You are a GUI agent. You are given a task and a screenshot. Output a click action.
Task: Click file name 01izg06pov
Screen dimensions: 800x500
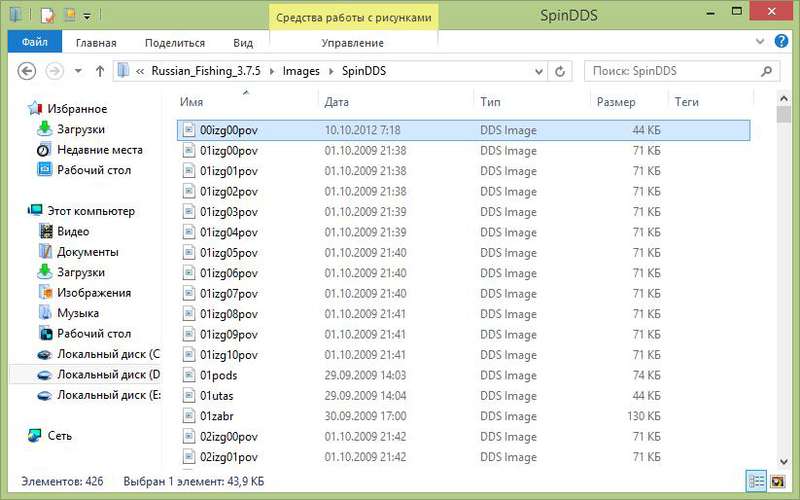tap(229, 273)
